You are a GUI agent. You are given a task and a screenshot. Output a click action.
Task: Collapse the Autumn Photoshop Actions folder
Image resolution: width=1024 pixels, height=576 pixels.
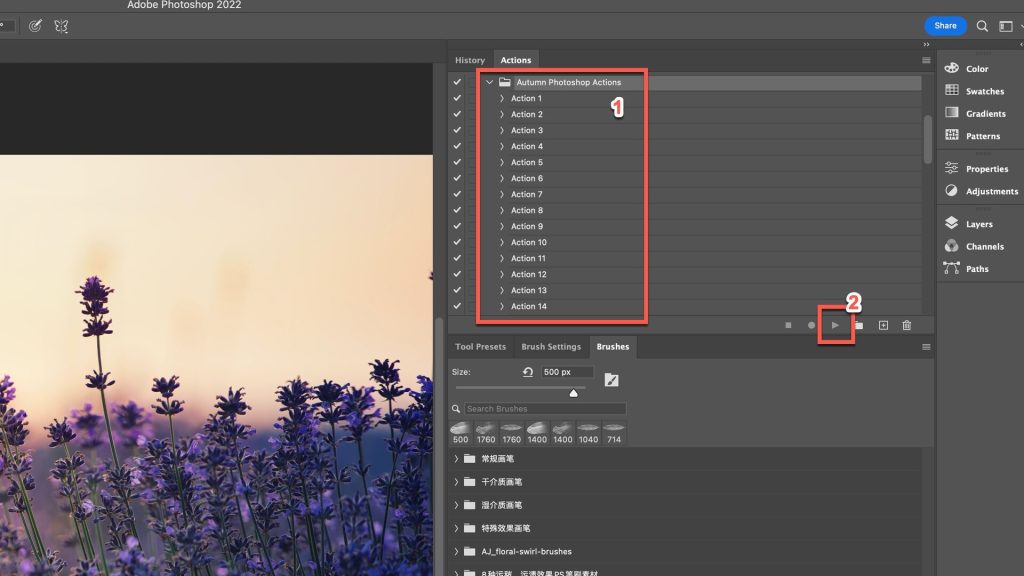click(x=490, y=82)
